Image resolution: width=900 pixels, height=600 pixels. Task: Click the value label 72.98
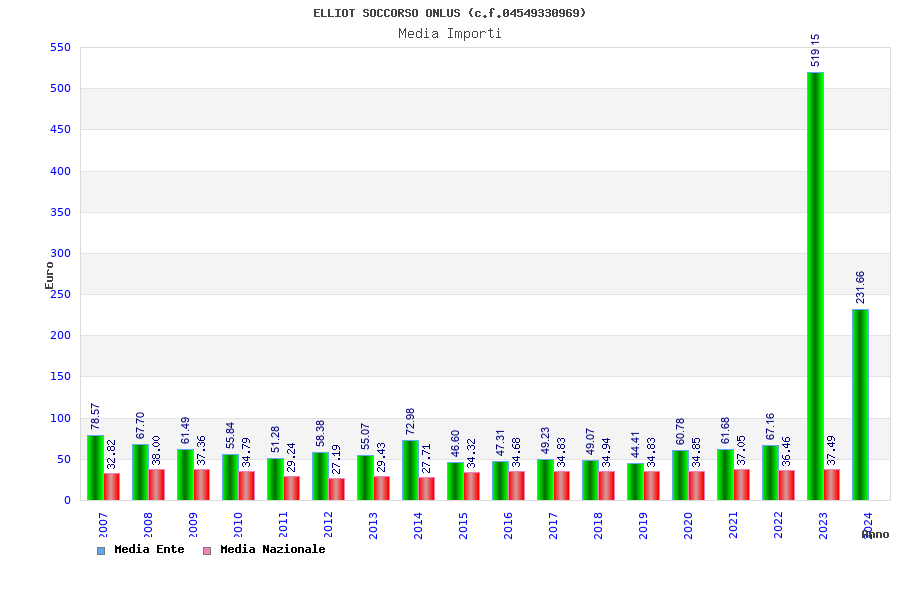point(410,422)
